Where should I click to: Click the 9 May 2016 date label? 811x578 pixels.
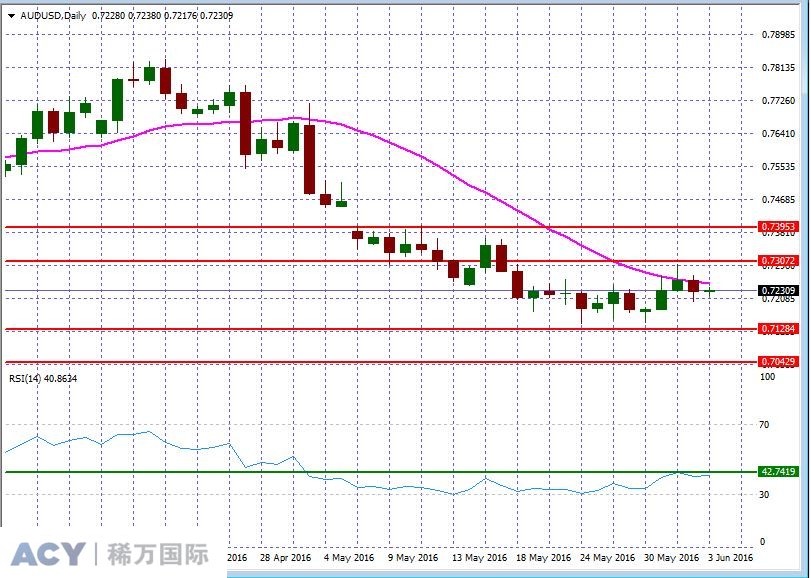pos(412,558)
